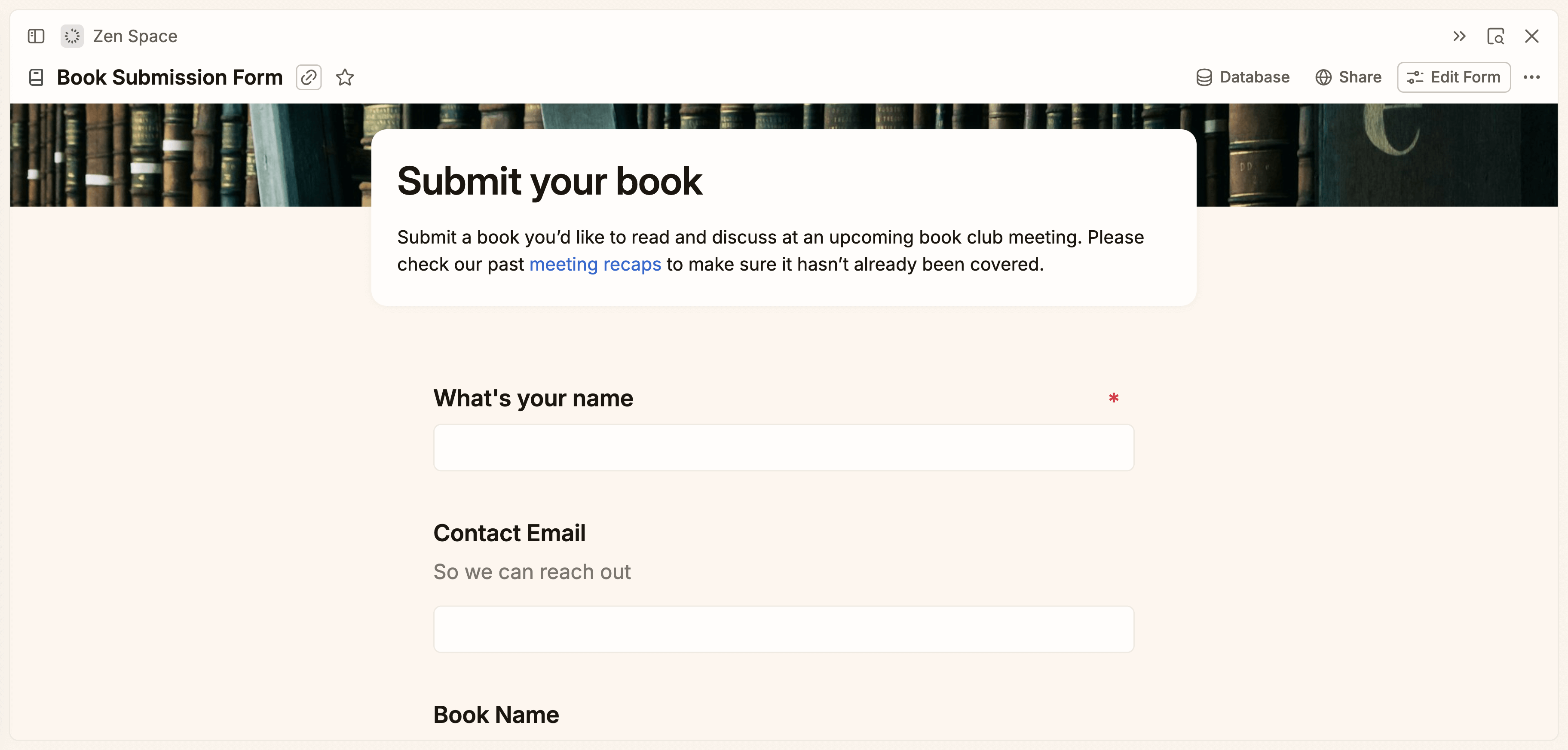The height and width of the screenshot is (750, 1568).
Task: Click the What's your name input field
Action: [783, 448]
